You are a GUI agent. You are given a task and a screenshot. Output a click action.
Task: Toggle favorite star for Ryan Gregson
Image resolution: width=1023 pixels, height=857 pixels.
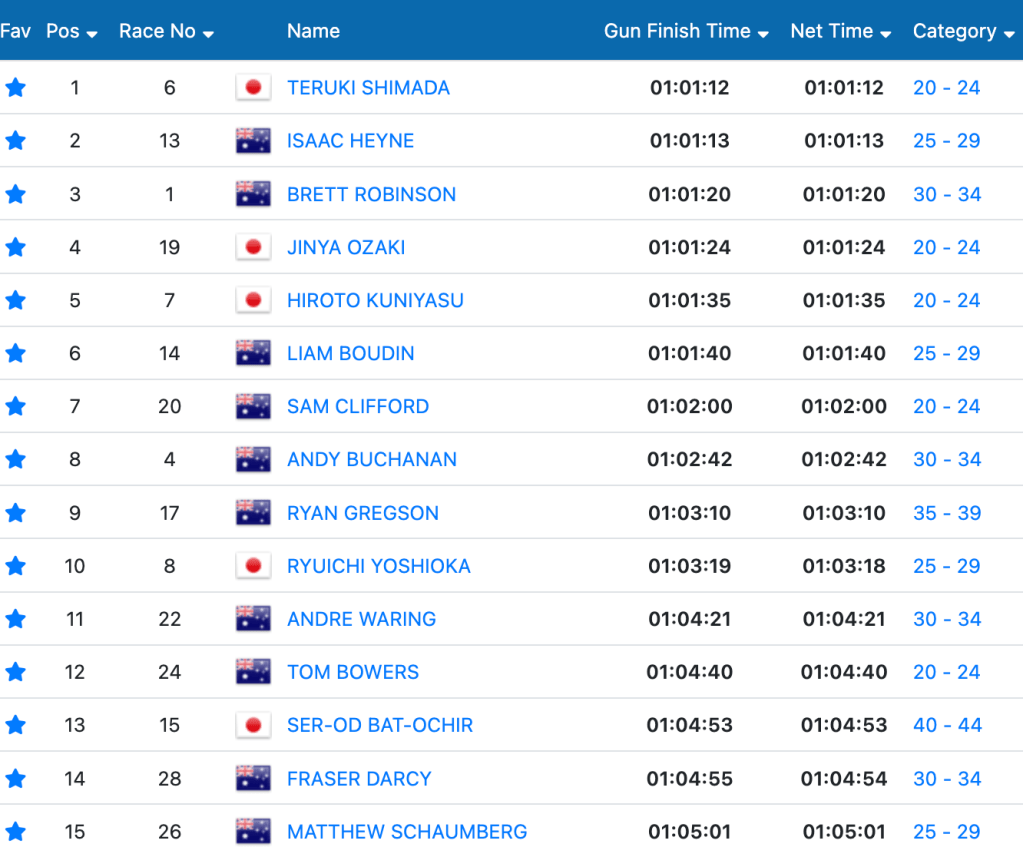click(x=15, y=513)
